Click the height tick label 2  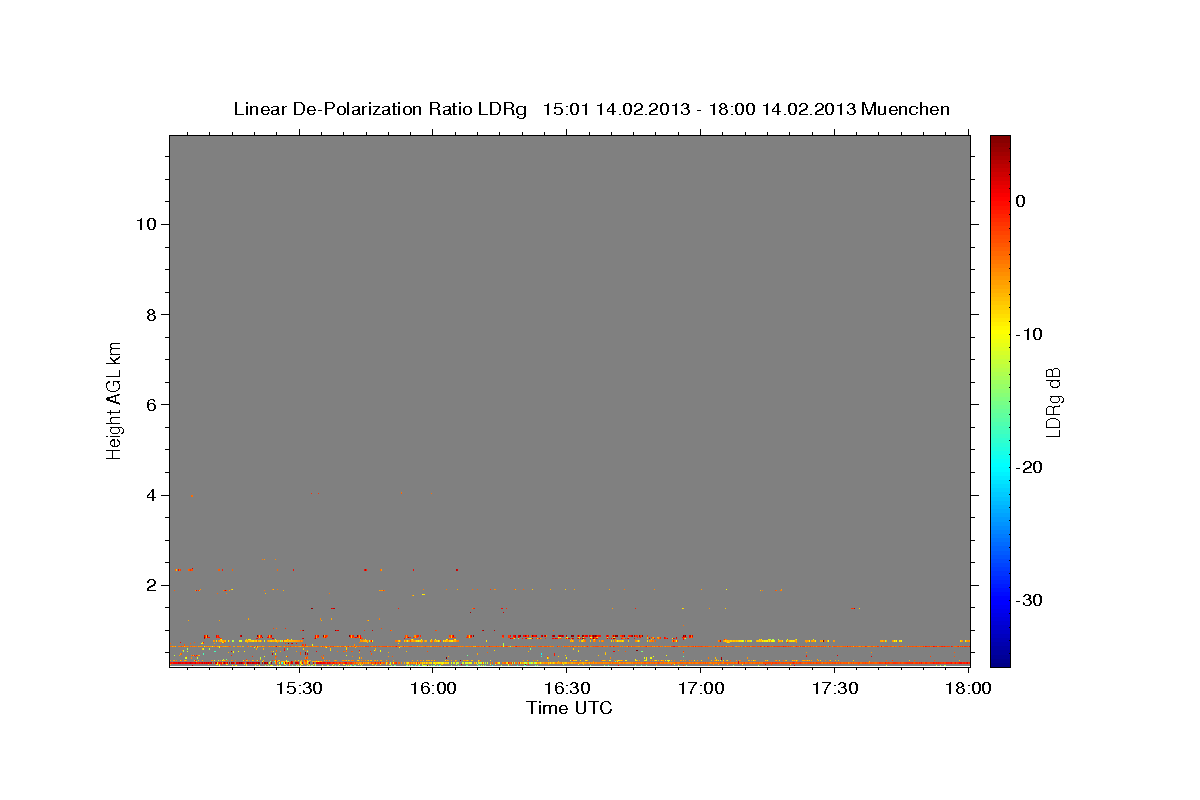click(149, 585)
